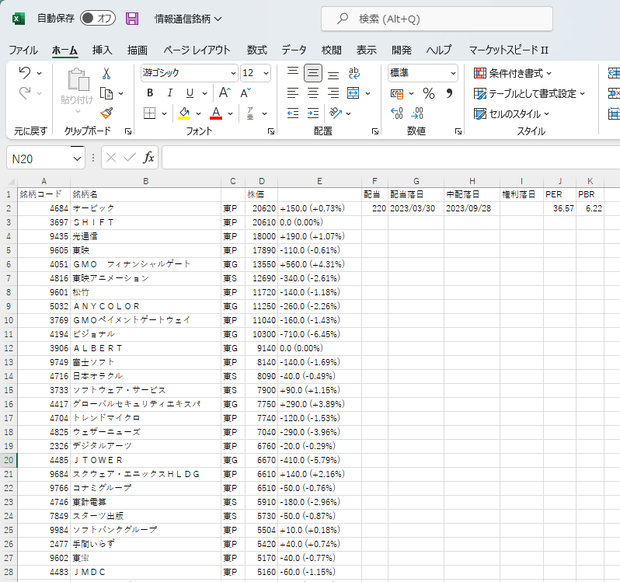Decrease font size with small A
This screenshot has height=582, width=620.
(x=245, y=93)
